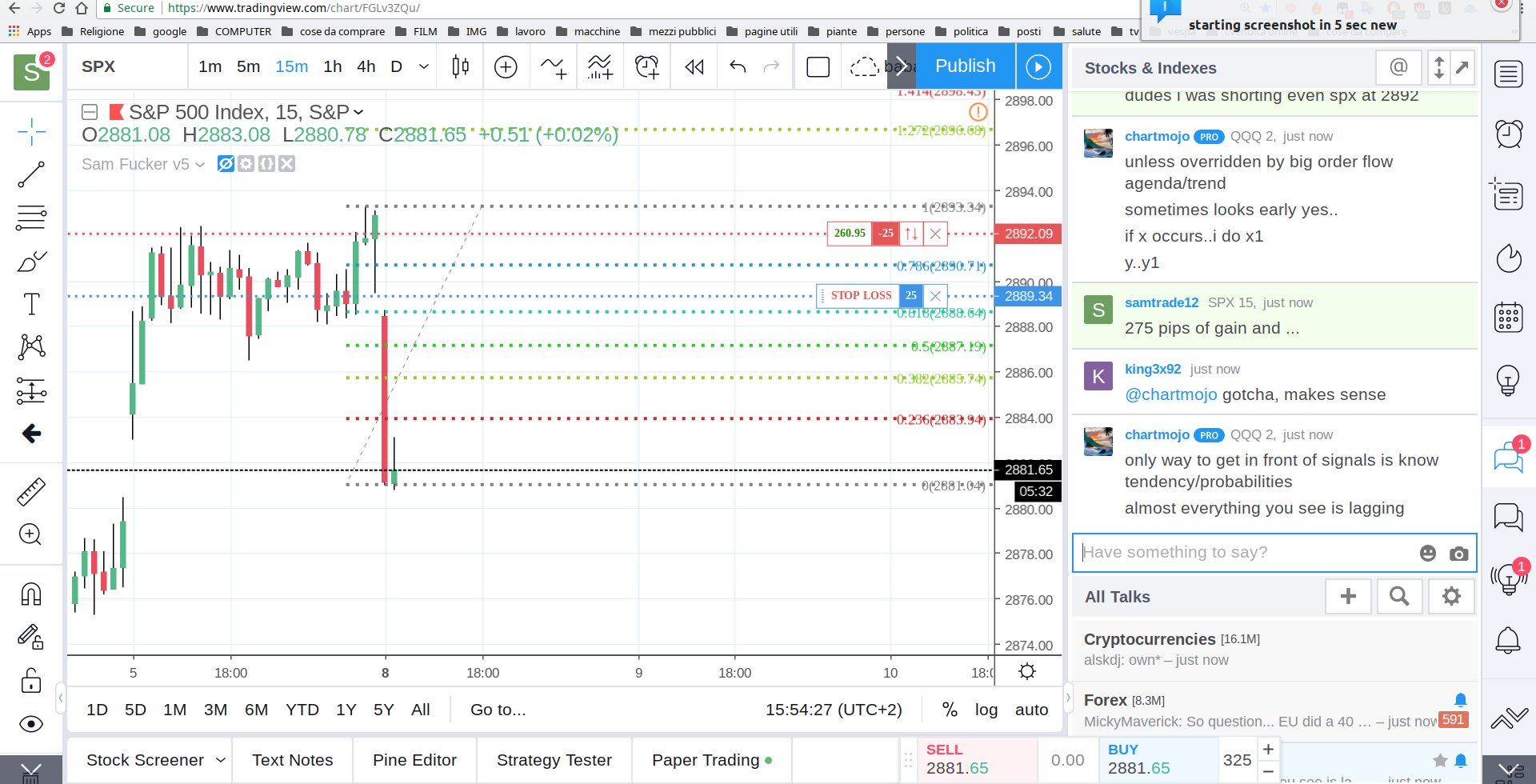This screenshot has width=1536, height=784.
Task: Open the emoji picker in chat
Action: 1428,553
